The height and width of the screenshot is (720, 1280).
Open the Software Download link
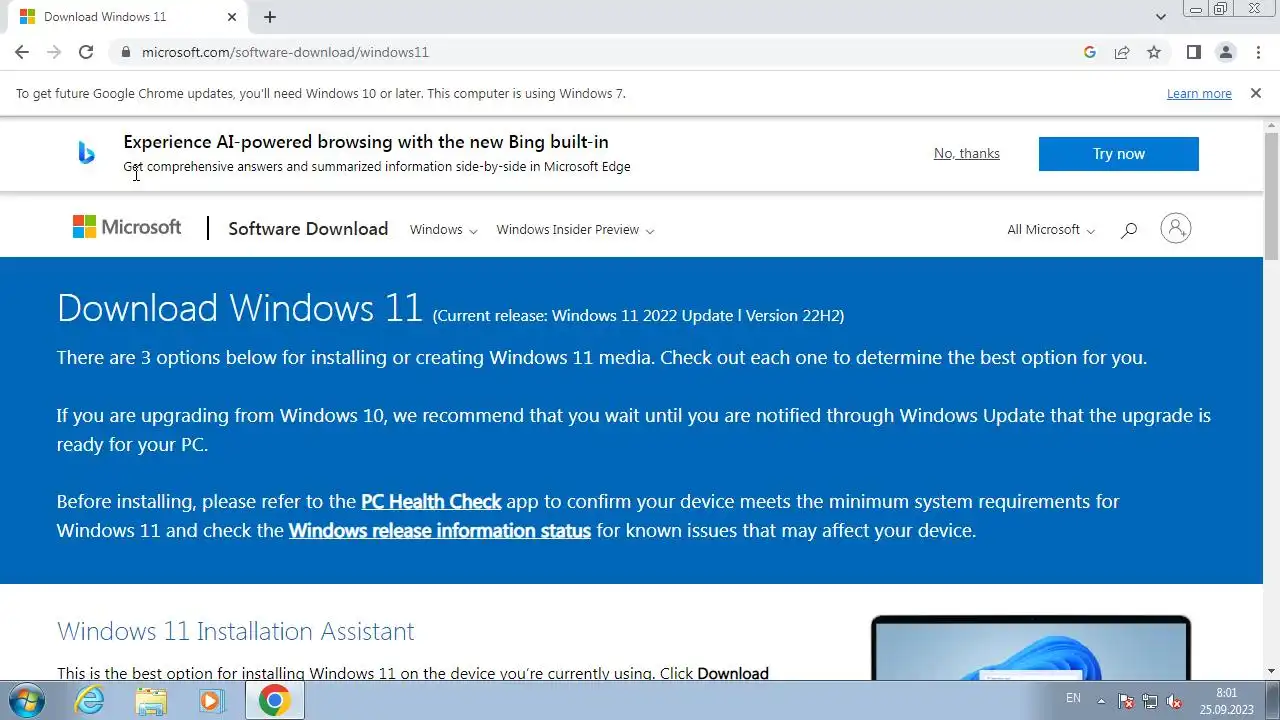click(308, 229)
